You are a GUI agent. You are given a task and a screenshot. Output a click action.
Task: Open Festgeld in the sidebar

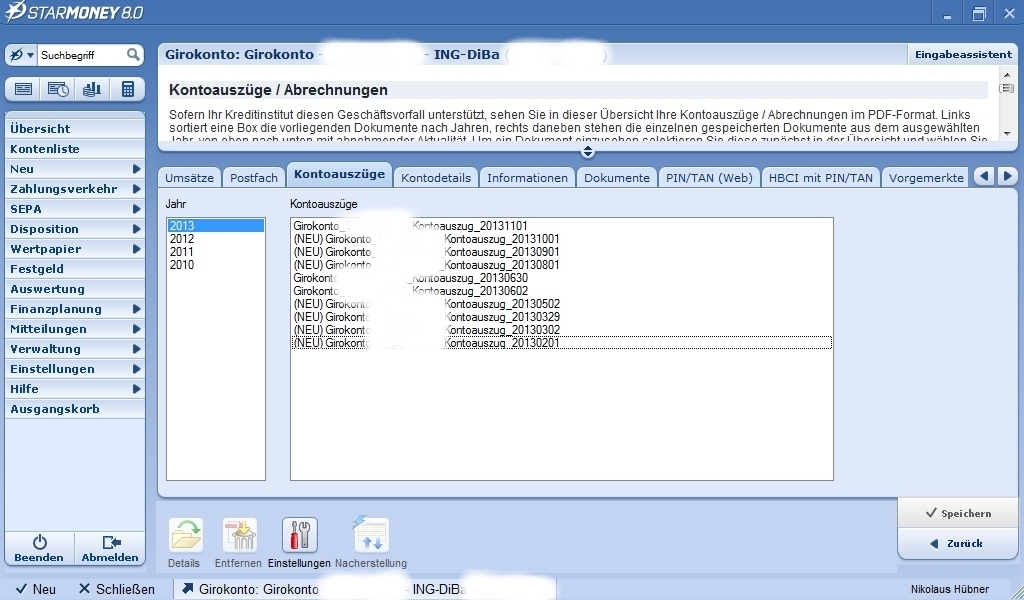(x=74, y=269)
